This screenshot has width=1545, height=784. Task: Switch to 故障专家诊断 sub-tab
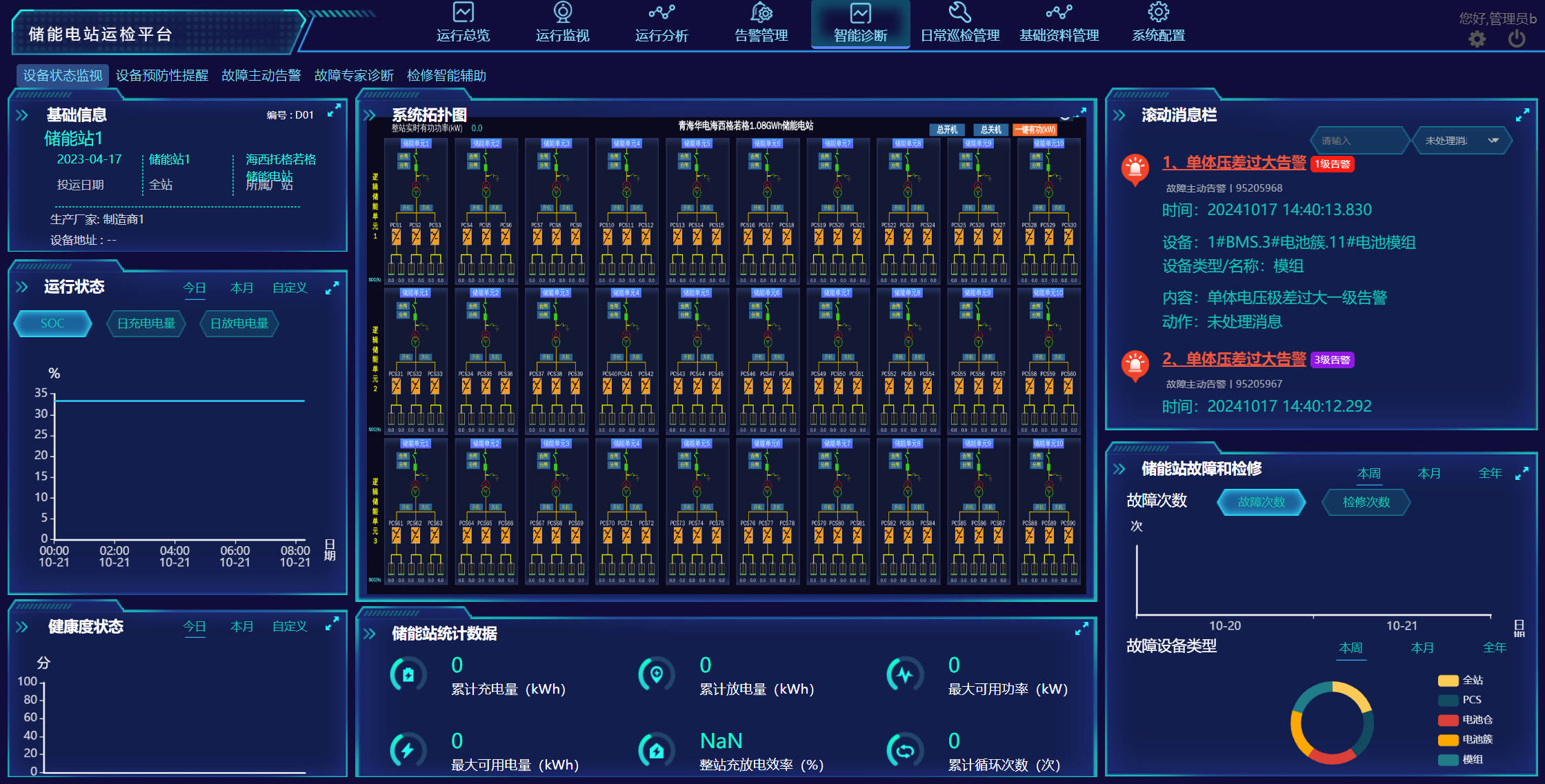(x=354, y=75)
